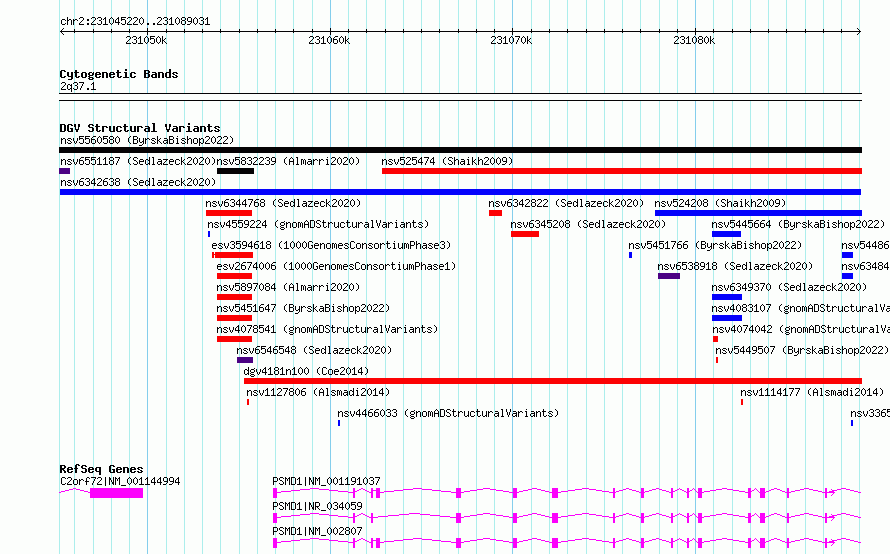This screenshot has height=554, width=890.
Task: Click the purple nsv6538918 variant bar
Action: [x=669, y=276]
